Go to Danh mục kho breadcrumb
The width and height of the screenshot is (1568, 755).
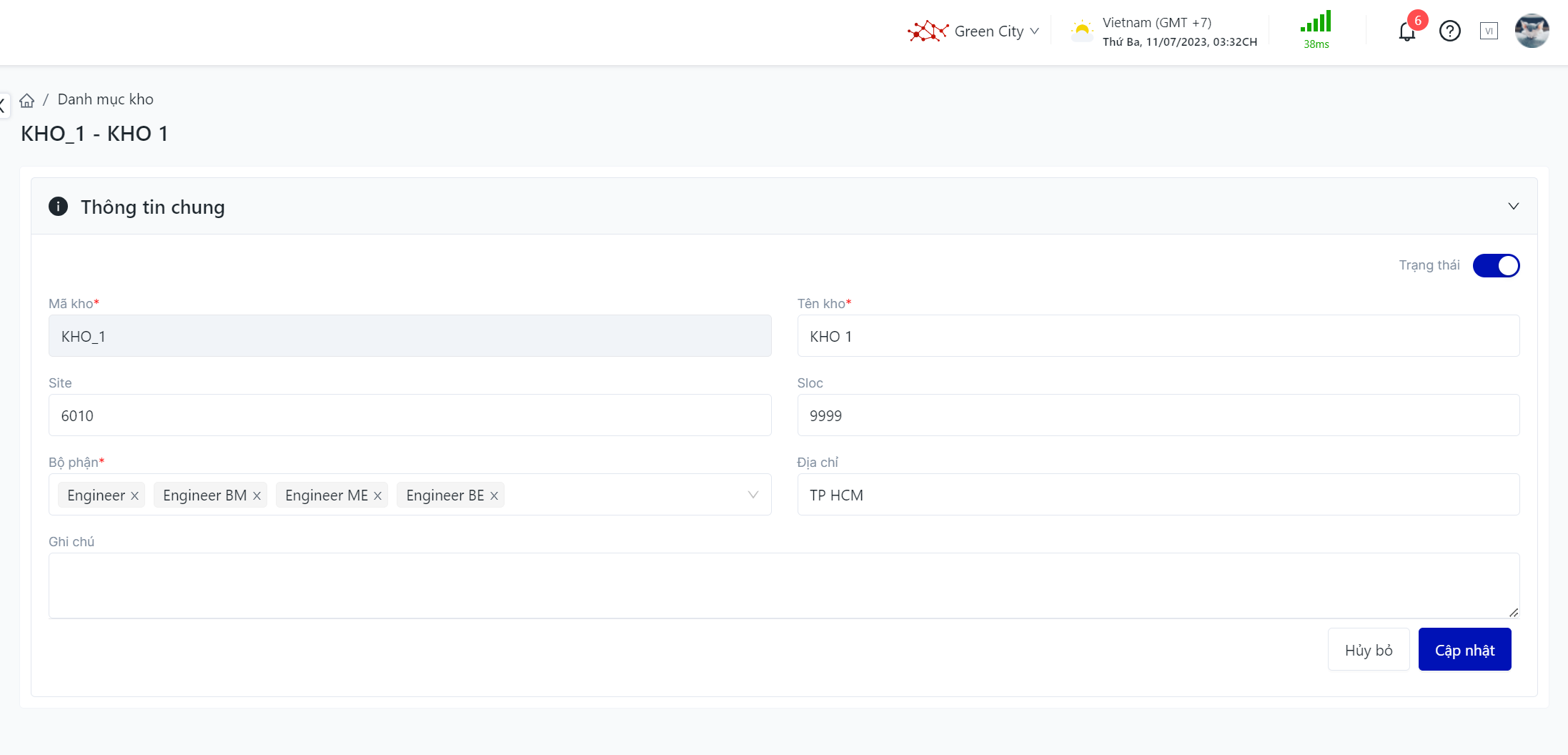[105, 99]
